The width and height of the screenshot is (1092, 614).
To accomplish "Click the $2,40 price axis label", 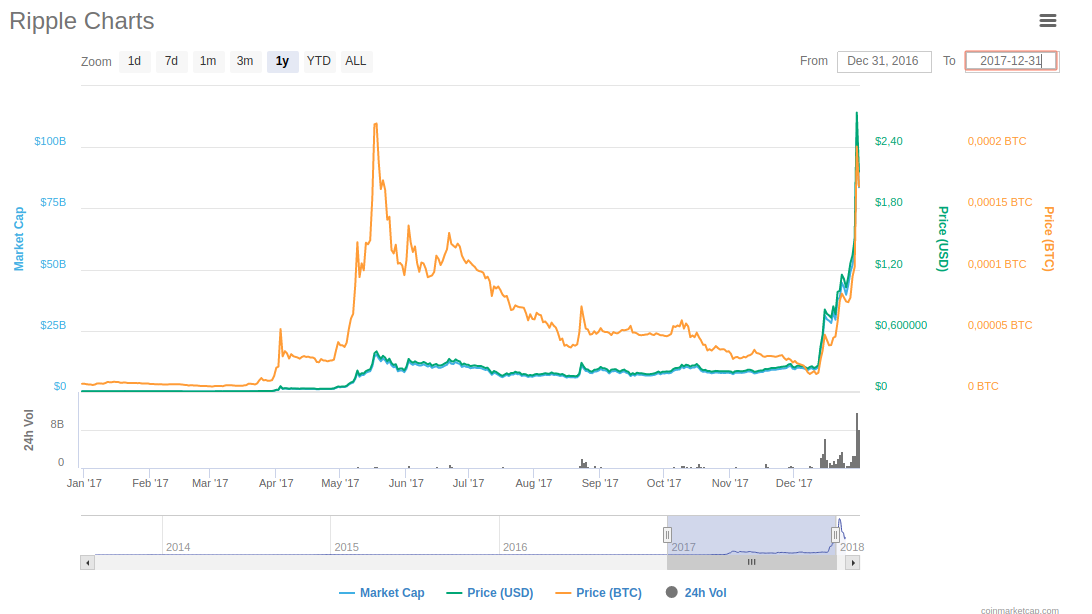I will [889, 141].
